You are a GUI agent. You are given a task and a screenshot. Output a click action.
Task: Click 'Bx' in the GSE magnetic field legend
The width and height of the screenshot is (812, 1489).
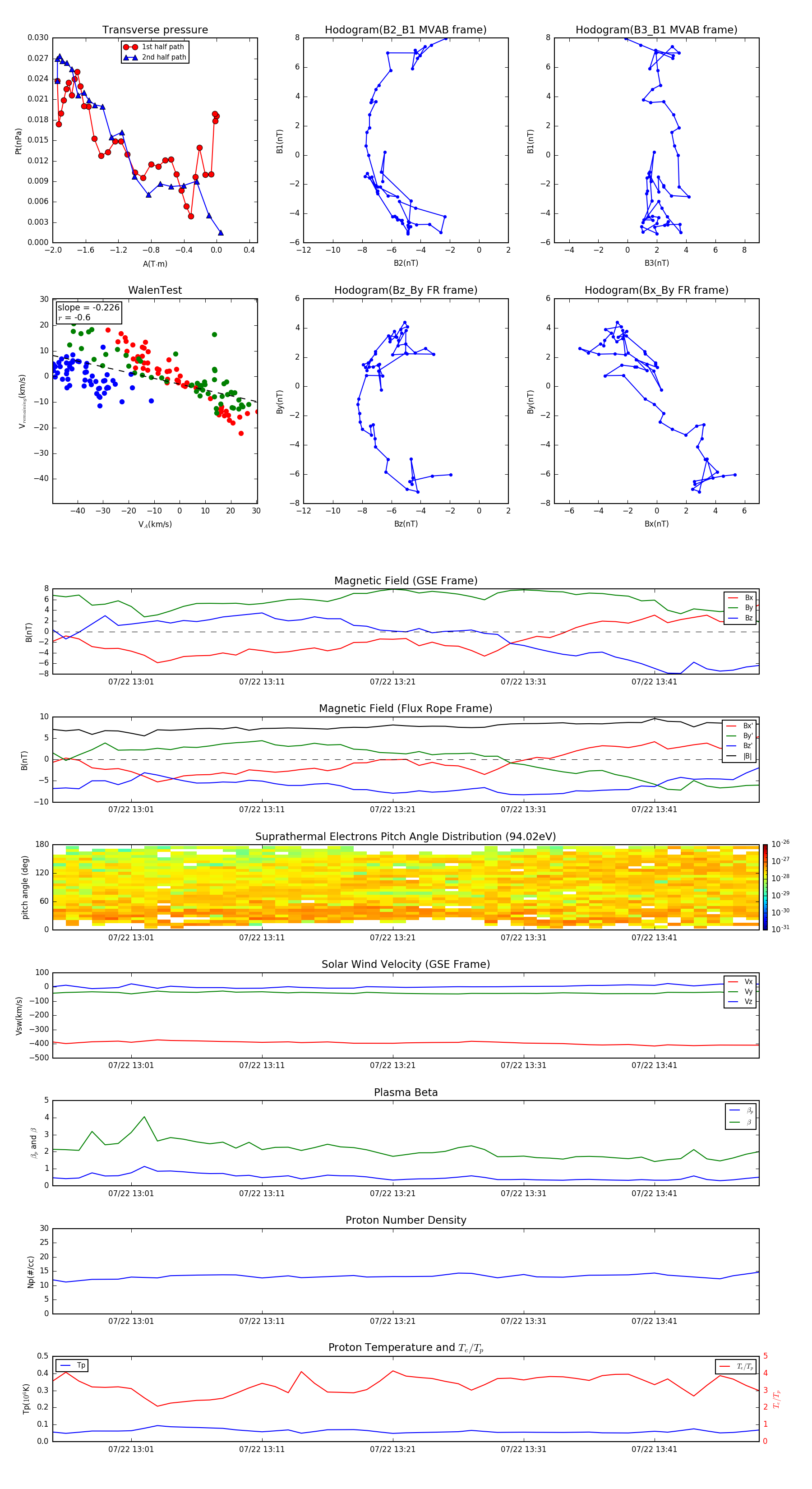point(748,598)
